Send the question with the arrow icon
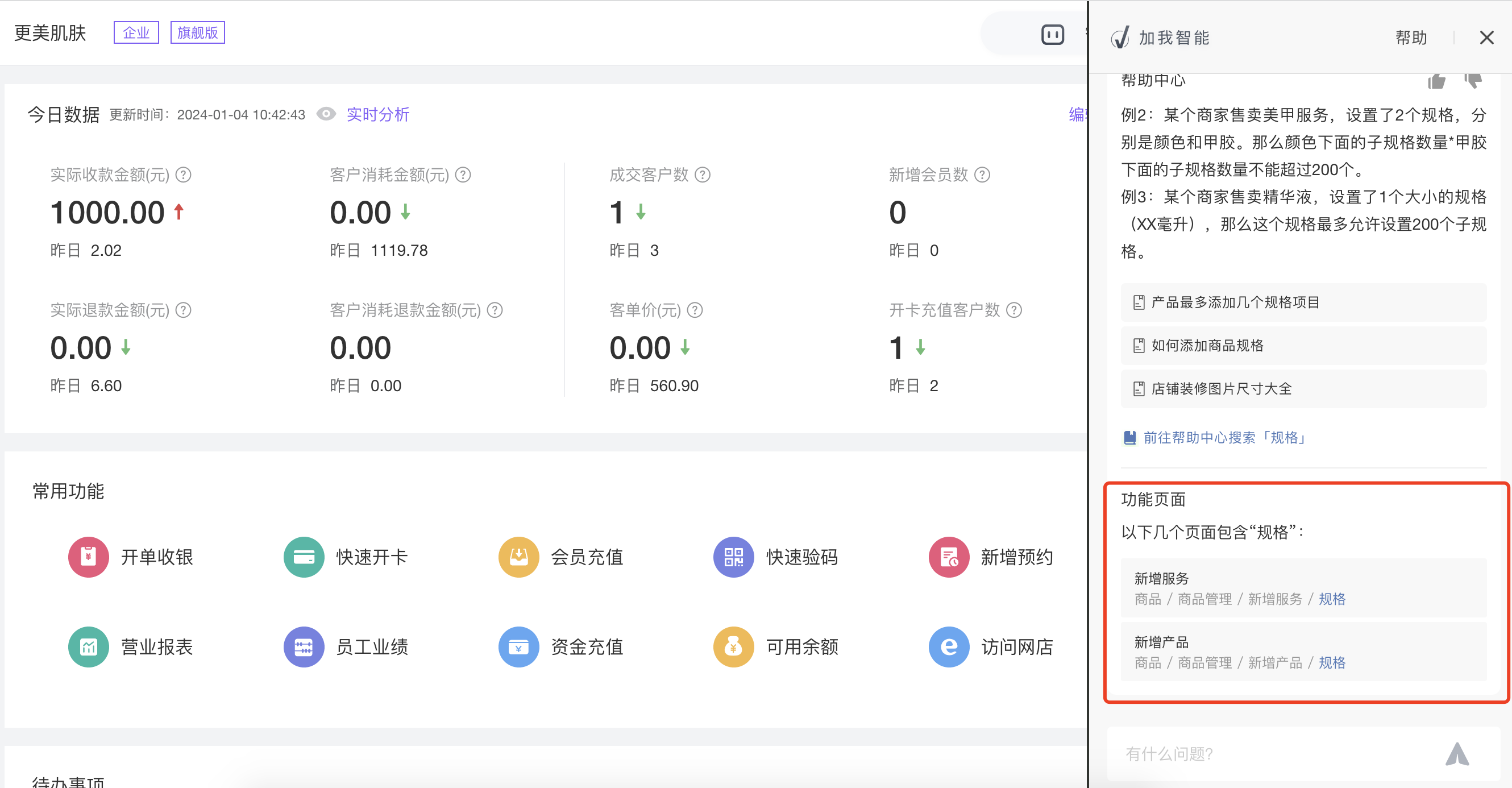This screenshot has width=1512, height=788. (1457, 754)
